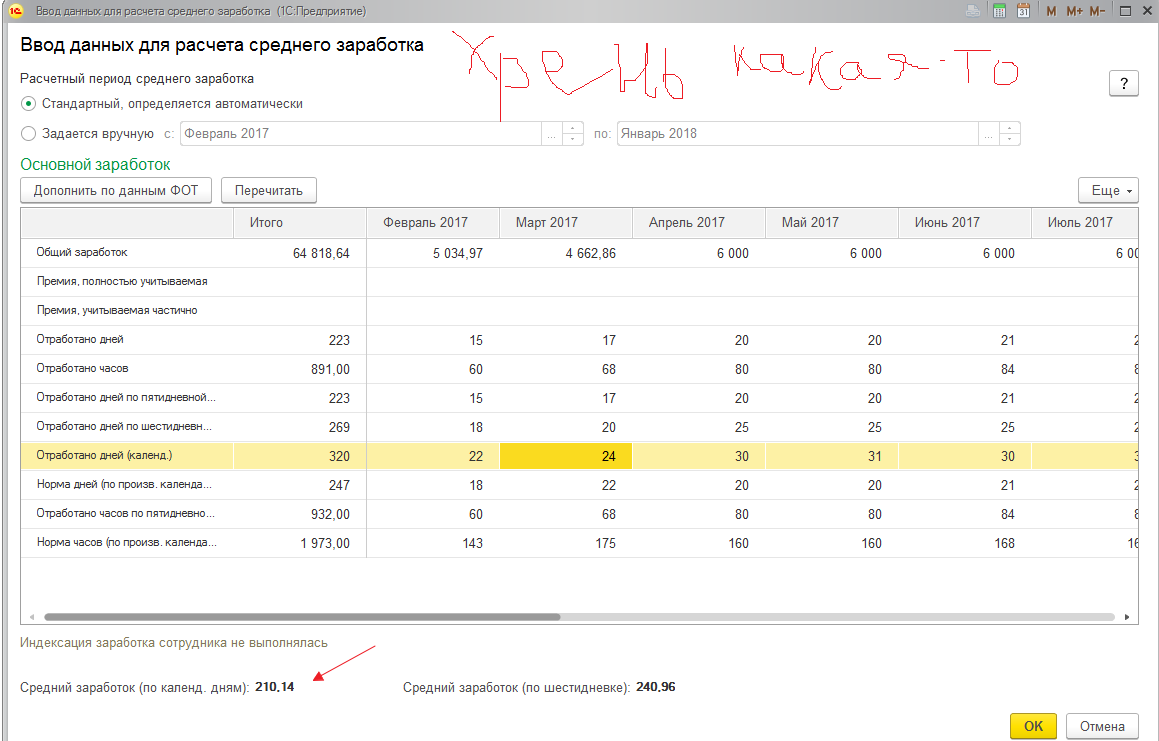Click the M- subtract from memory icon
Image resolution: width=1159 pixels, height=741 pixels.
(1097, 11)
